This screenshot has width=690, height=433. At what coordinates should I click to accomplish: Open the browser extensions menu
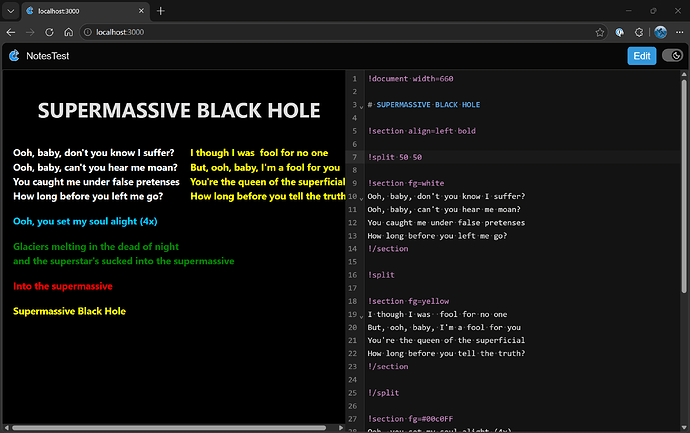coord(639,32)
